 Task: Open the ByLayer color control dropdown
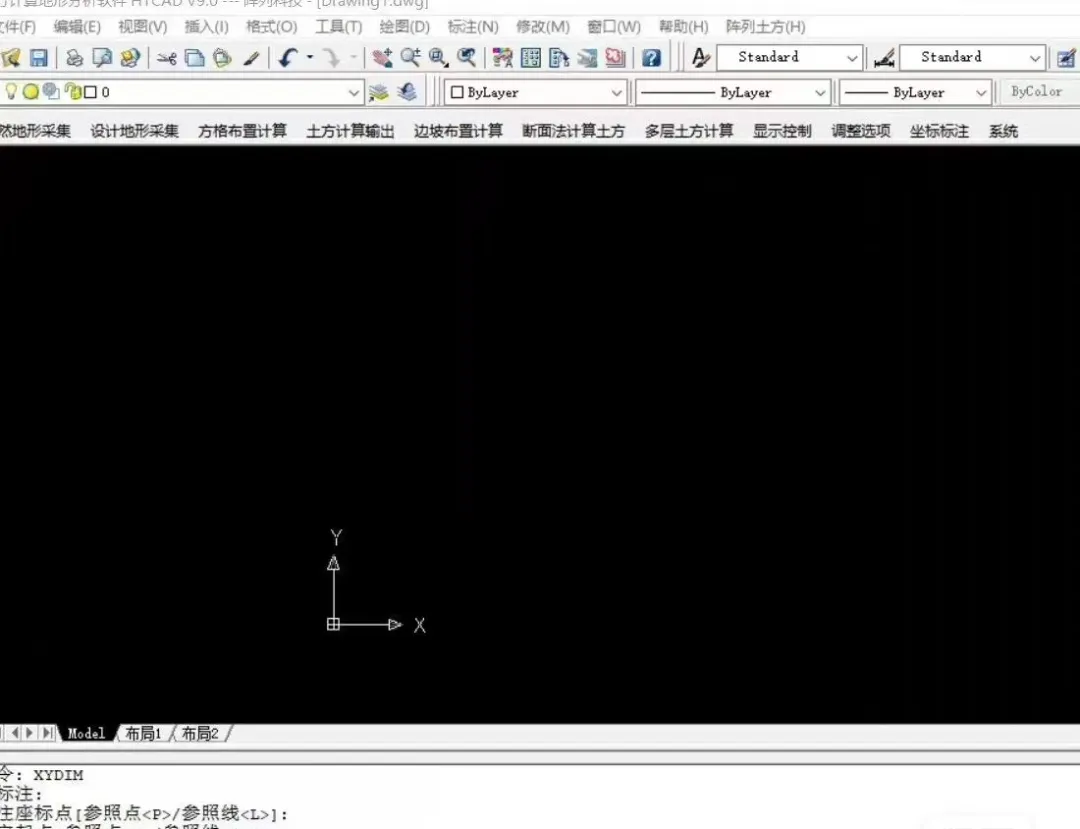point(616,92)
